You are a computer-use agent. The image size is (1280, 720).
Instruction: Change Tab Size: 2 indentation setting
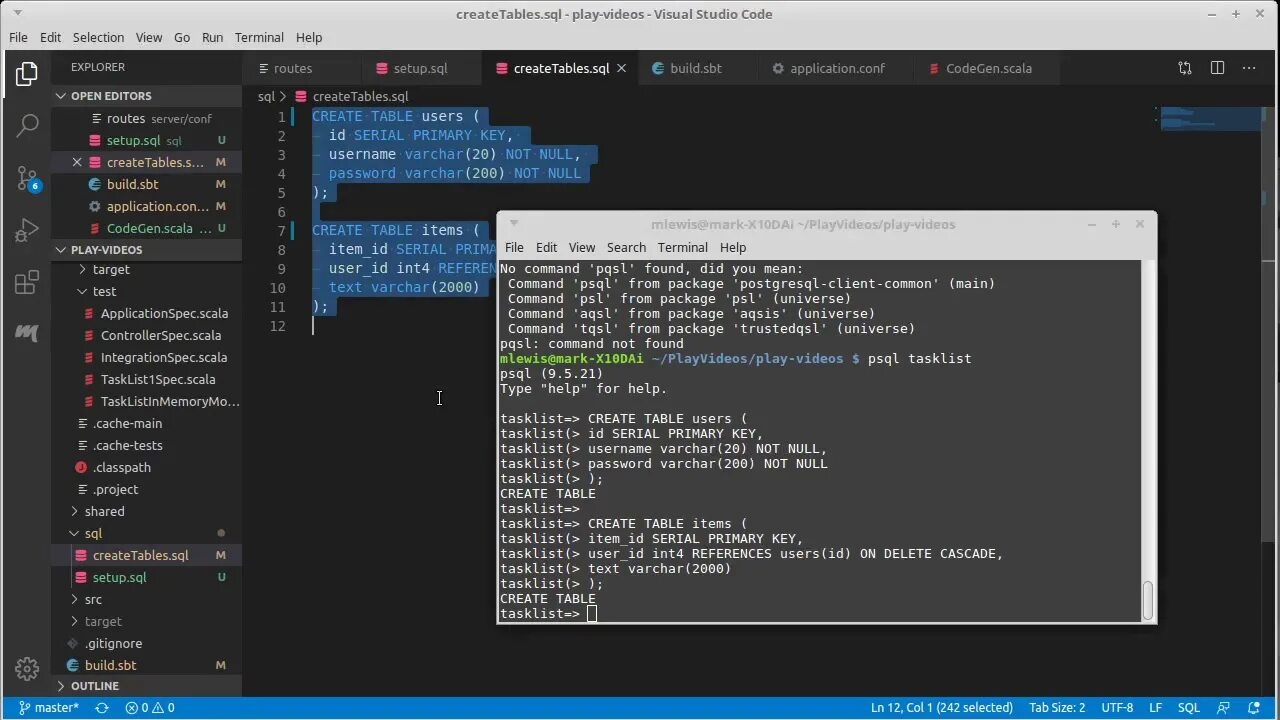1057,707
